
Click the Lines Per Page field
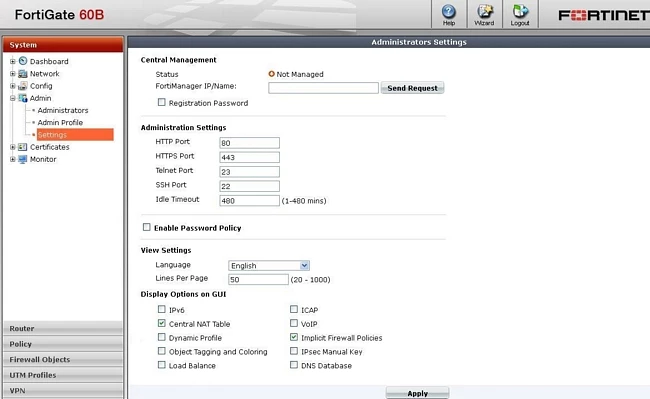coord(258,280)
